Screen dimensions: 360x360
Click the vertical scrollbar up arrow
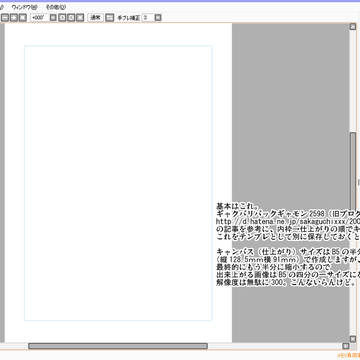pyautogui.click(x=353, y=27)
